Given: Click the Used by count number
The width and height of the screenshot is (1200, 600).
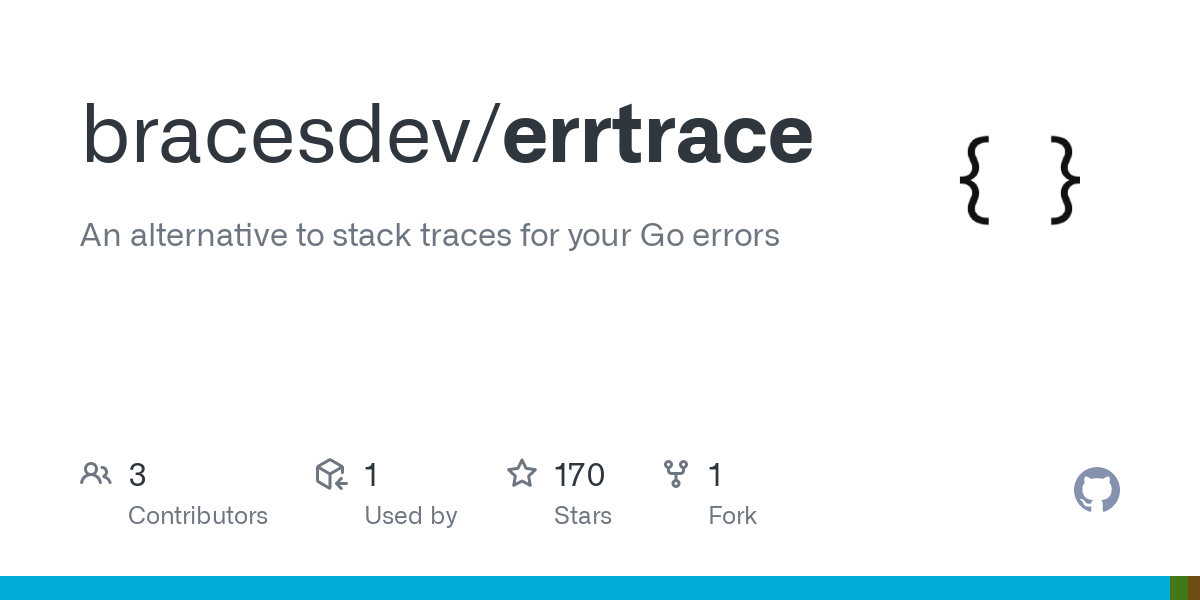Looking at the screenshot, I should (x=371, y=475).
